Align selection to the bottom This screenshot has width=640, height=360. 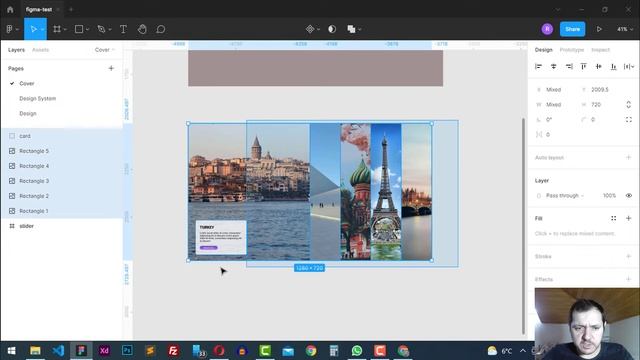pyautogui.click(x=613, y=67)
